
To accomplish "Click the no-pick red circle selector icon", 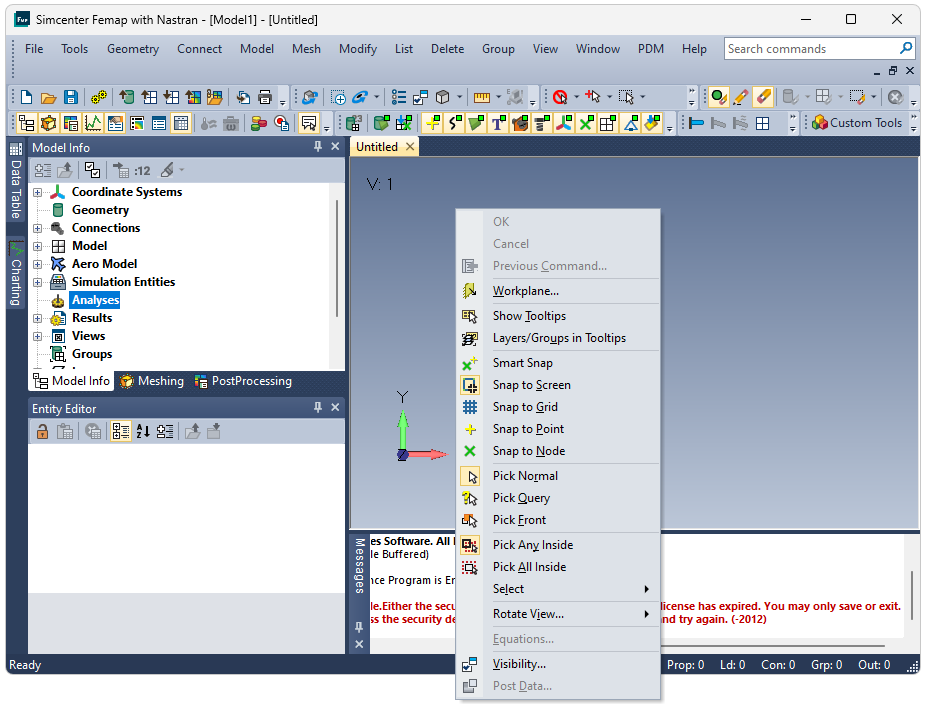I will 560,97.
